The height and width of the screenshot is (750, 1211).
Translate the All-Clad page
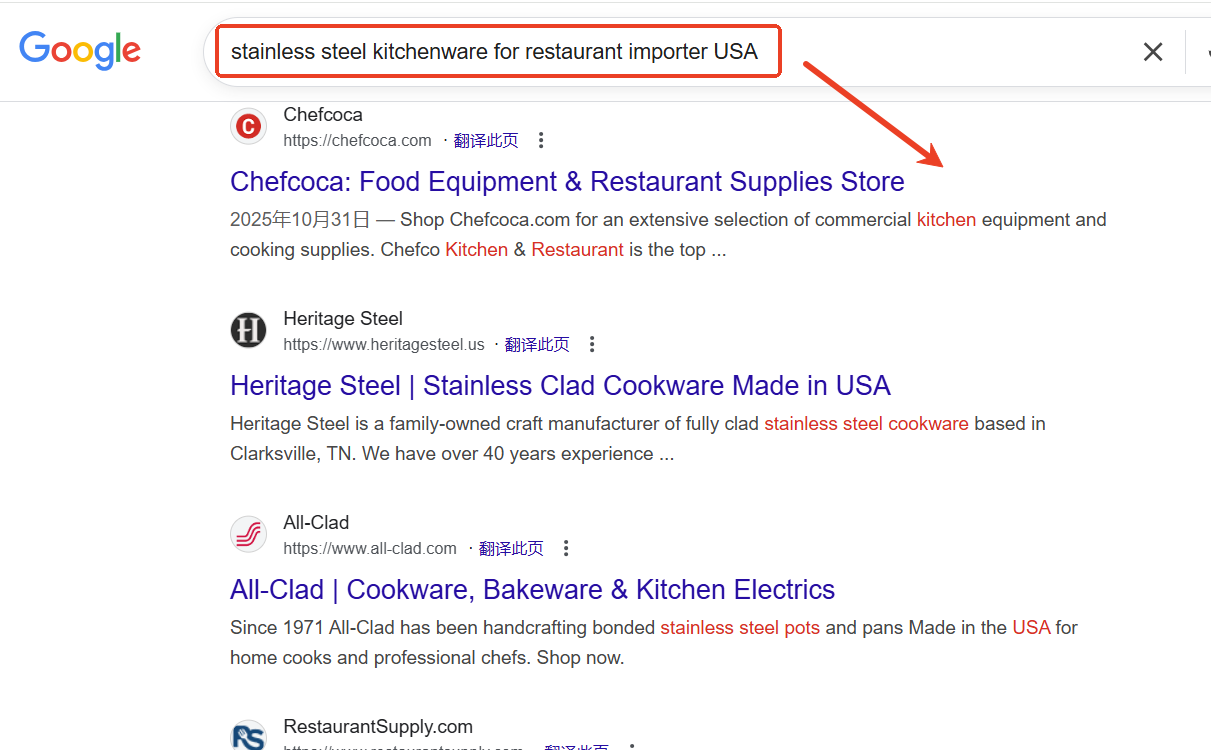click(511, 549)
